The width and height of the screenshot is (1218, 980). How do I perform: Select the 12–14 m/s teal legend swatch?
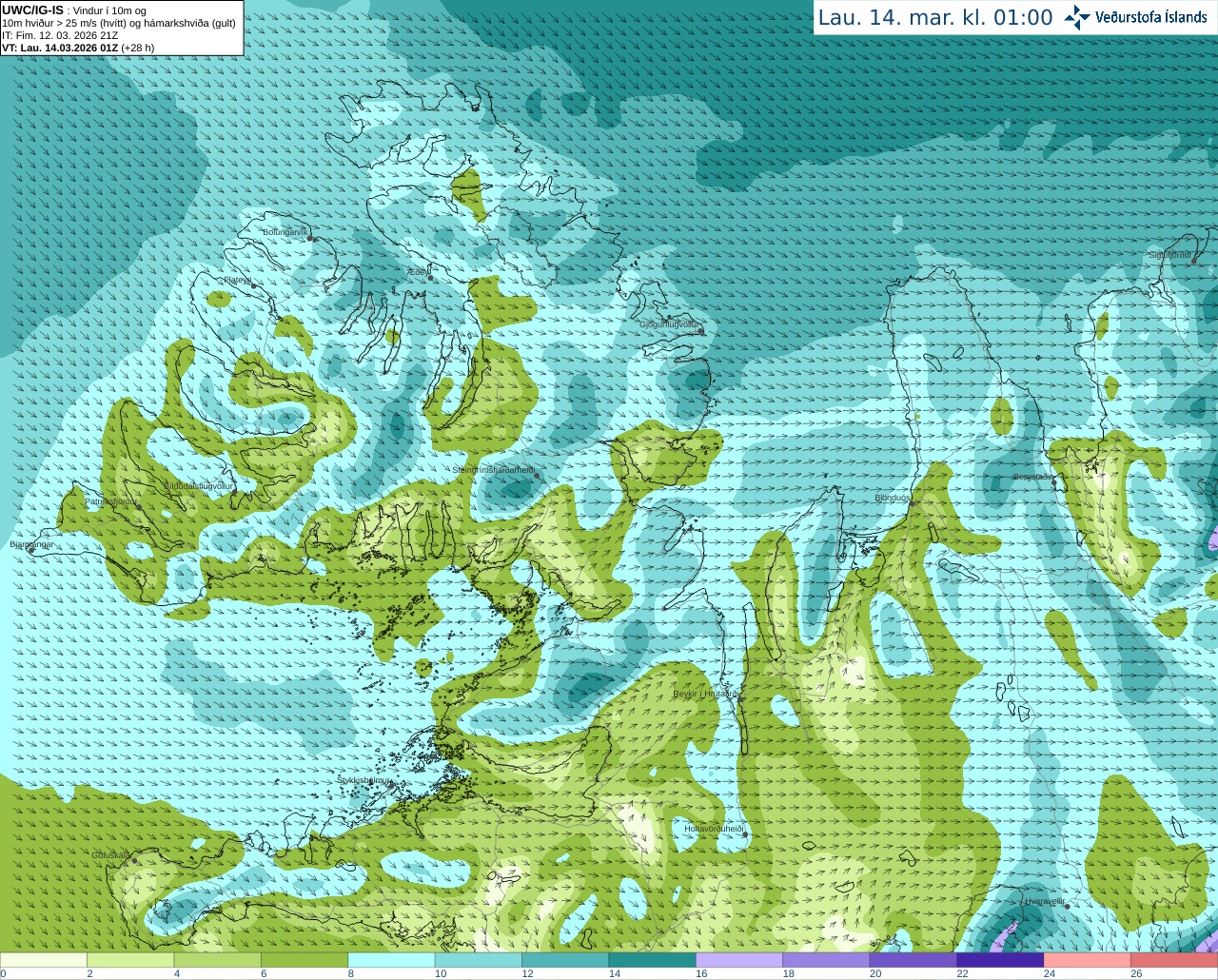(x=565, y=960)
